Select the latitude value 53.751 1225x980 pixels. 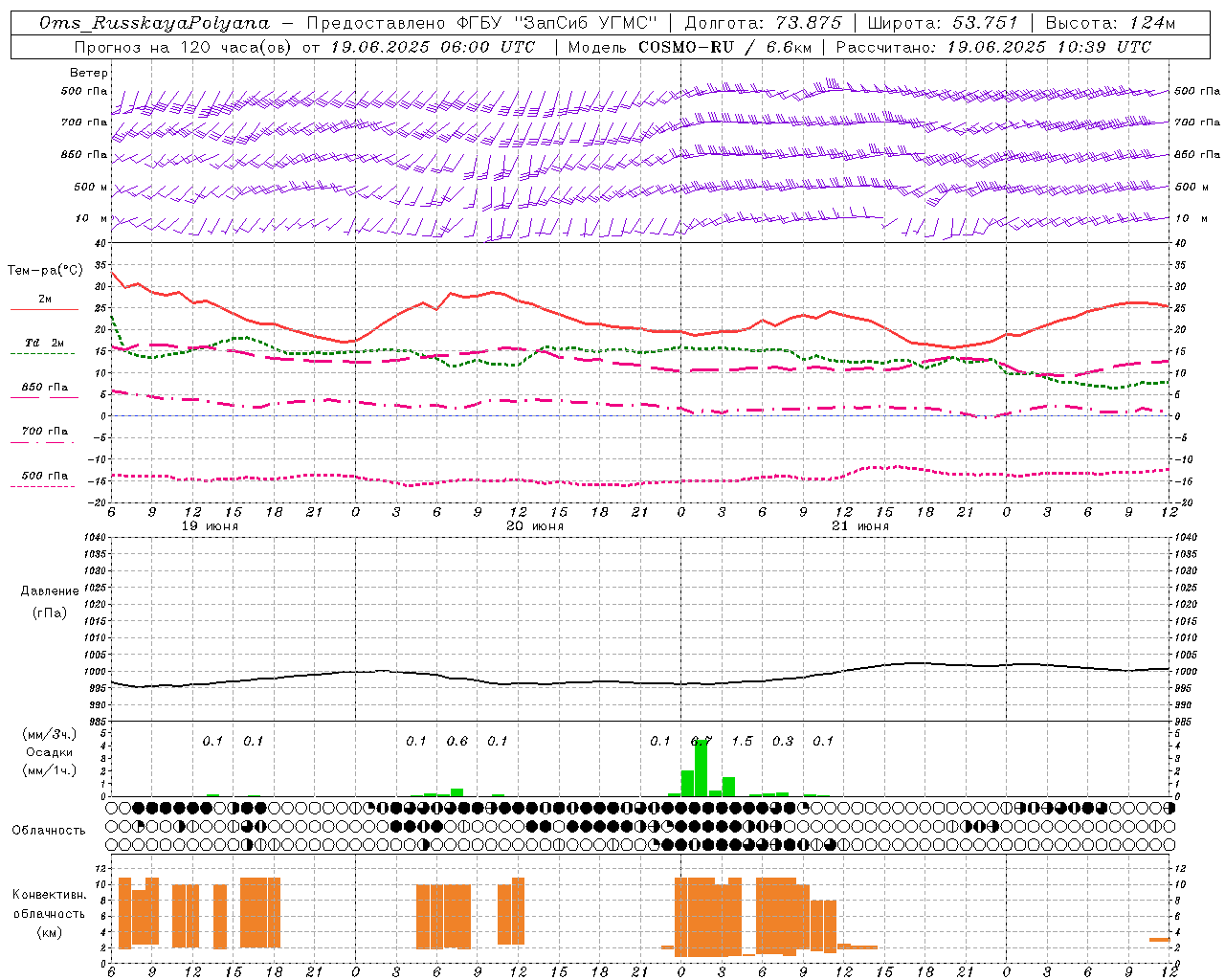tap(986, 23)
